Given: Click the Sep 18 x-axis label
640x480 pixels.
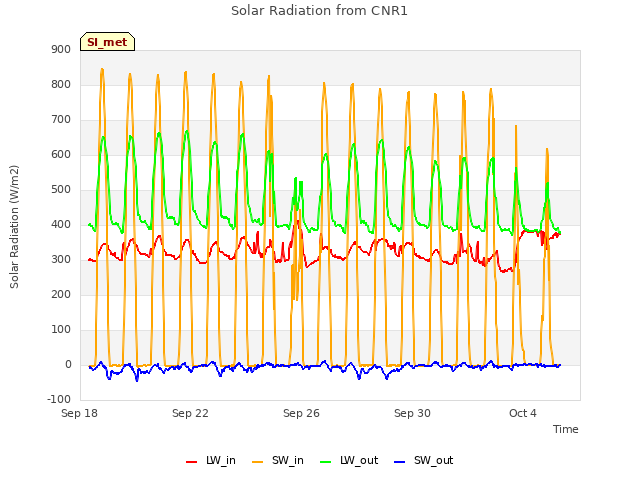Looking at the screenshot, I should [x=79, y=413].
